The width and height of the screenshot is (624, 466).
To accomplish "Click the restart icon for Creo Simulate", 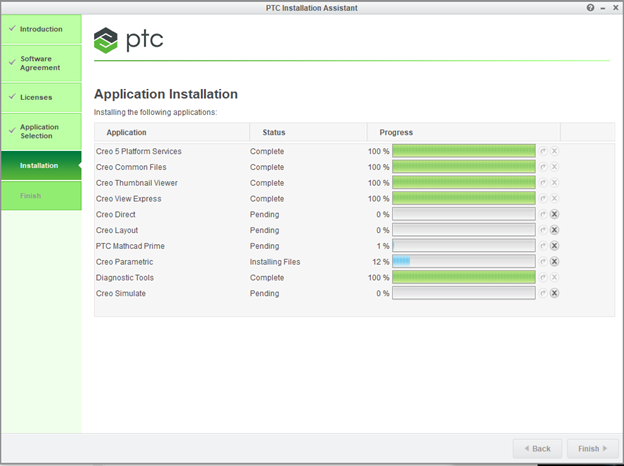I will pyautogui.click(x=543, y=293).
